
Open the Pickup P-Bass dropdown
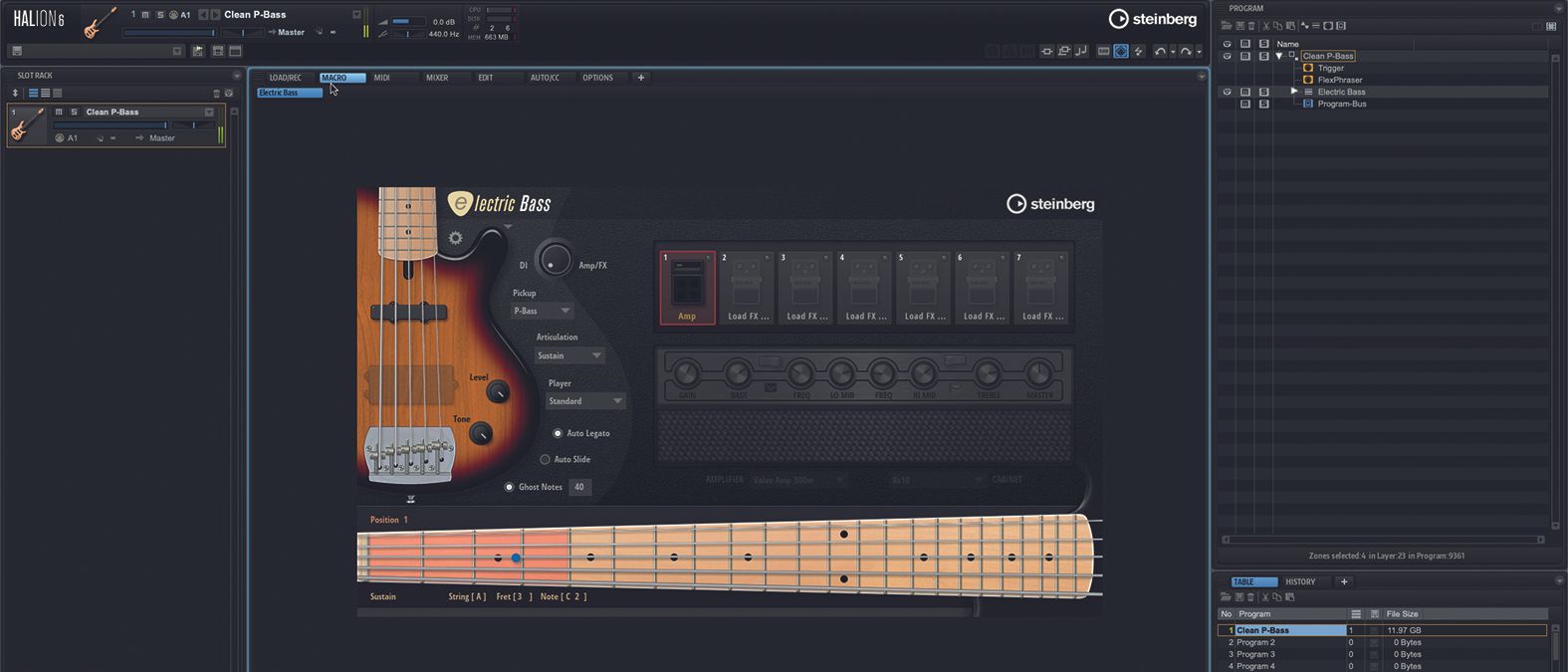tap(542, 311)
